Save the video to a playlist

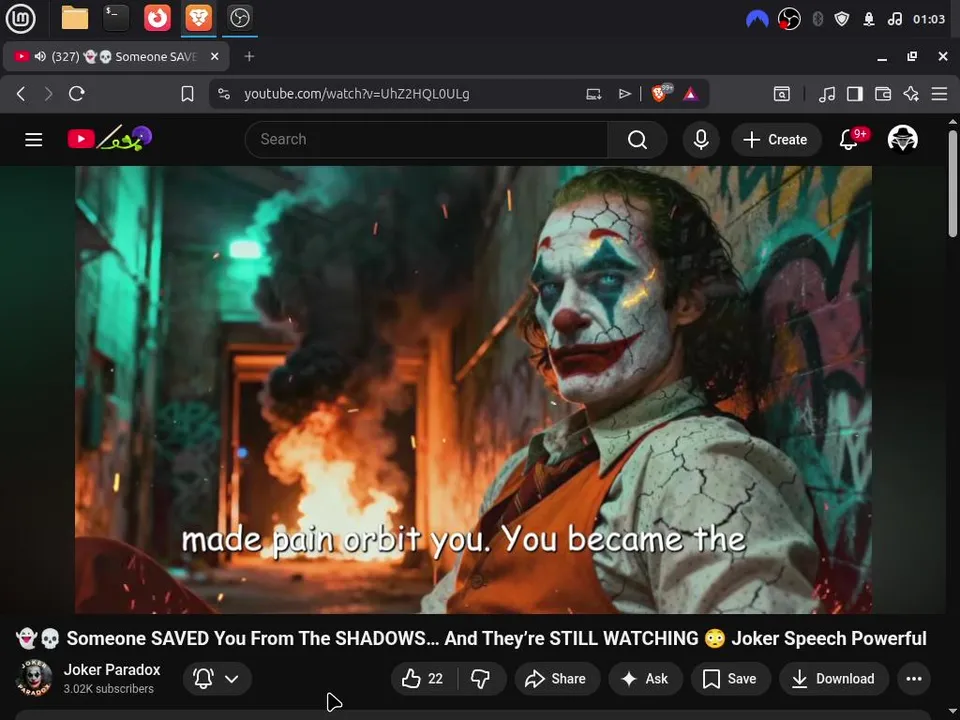pyautogui.click(x=730, y=678)
